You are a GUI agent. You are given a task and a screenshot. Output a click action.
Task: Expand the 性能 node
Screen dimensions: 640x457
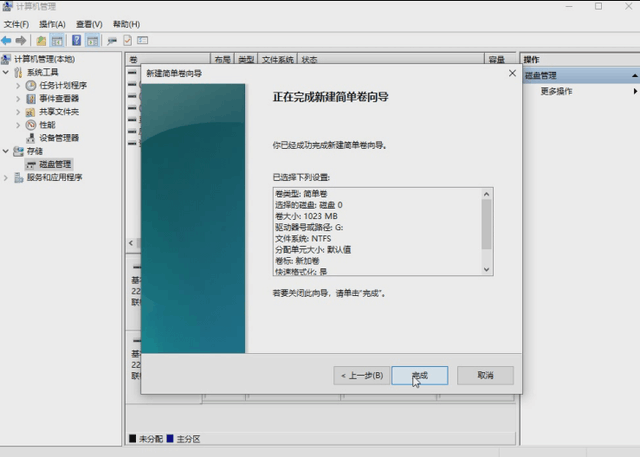[x=18, y=125]
